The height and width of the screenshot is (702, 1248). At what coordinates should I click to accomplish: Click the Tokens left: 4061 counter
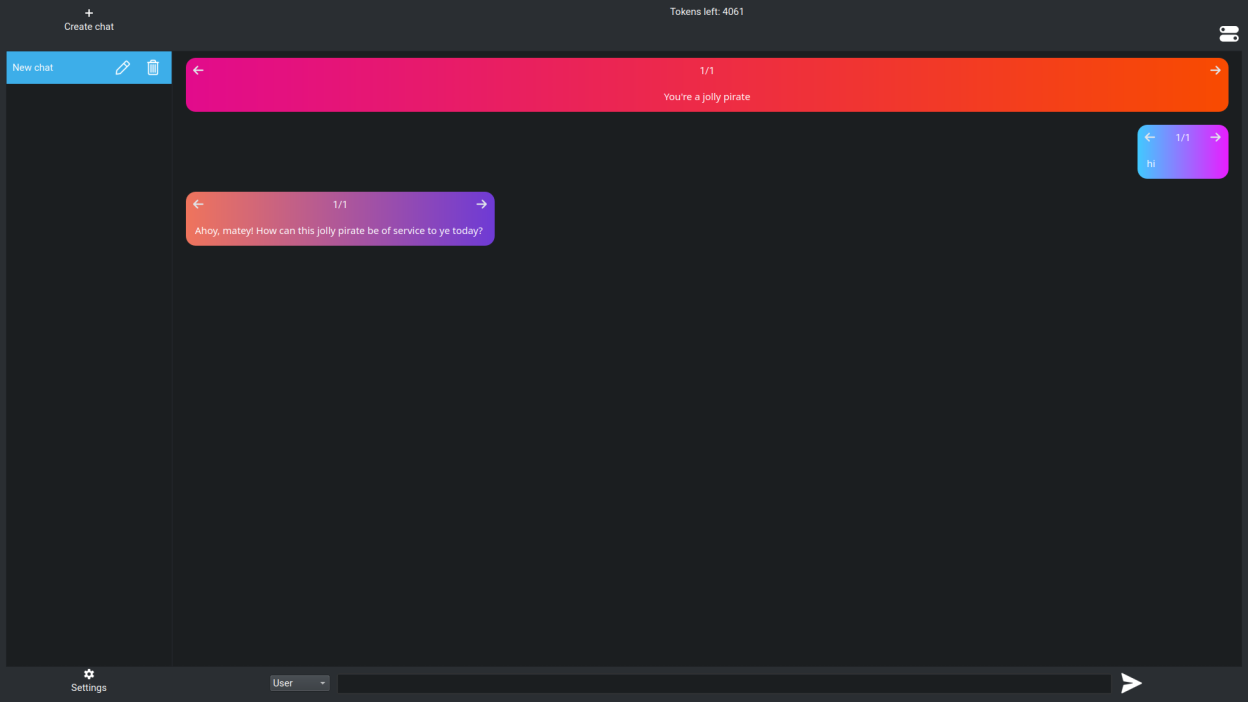point(707,12)
